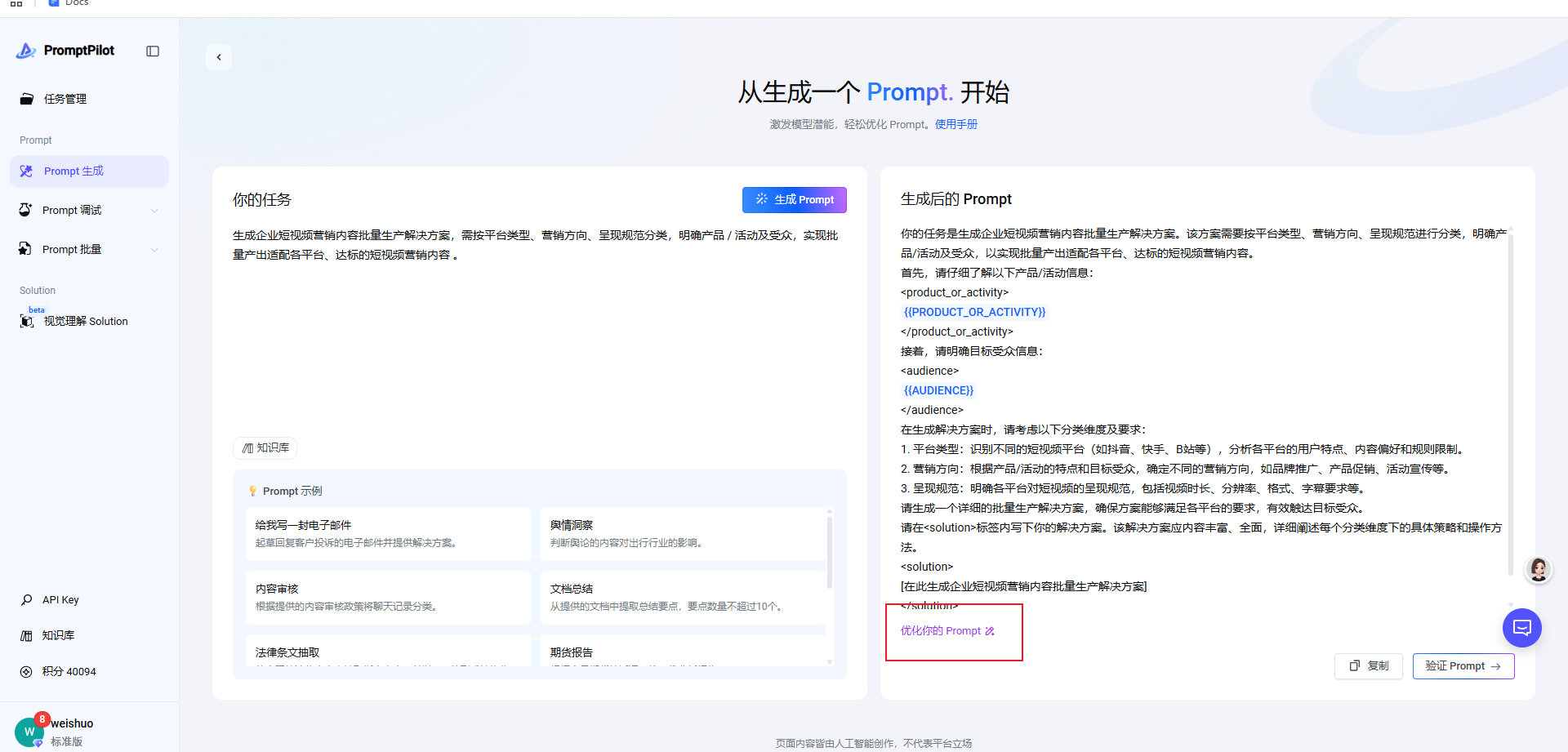This screenshot has width=1568, height=752.
Task: Click the weishuo user avatar
Action: coord(29,731)
